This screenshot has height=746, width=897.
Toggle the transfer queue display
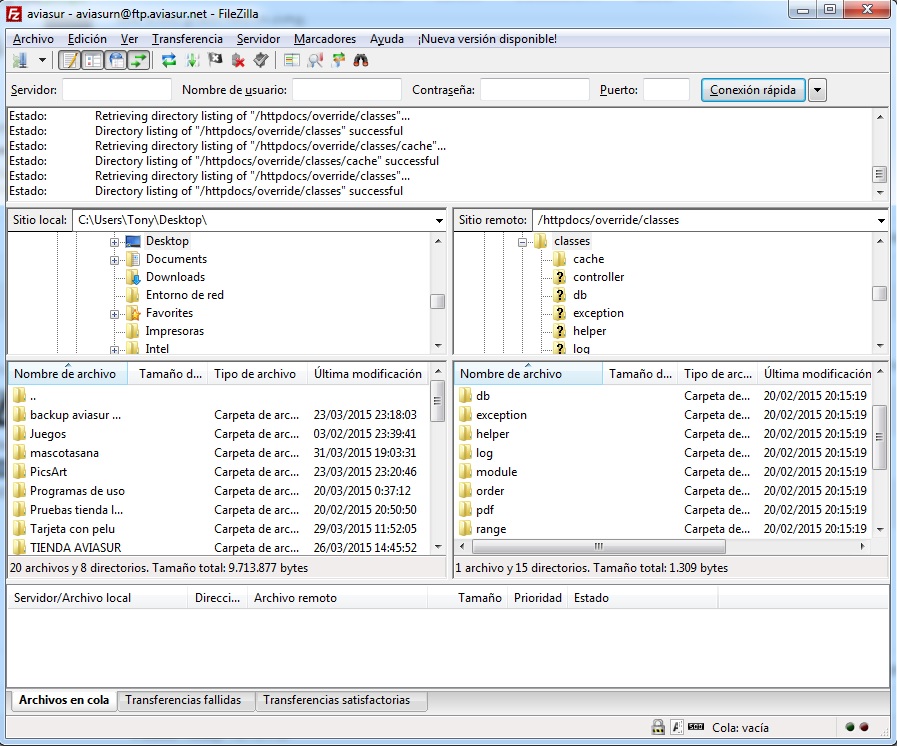point(139,60)
